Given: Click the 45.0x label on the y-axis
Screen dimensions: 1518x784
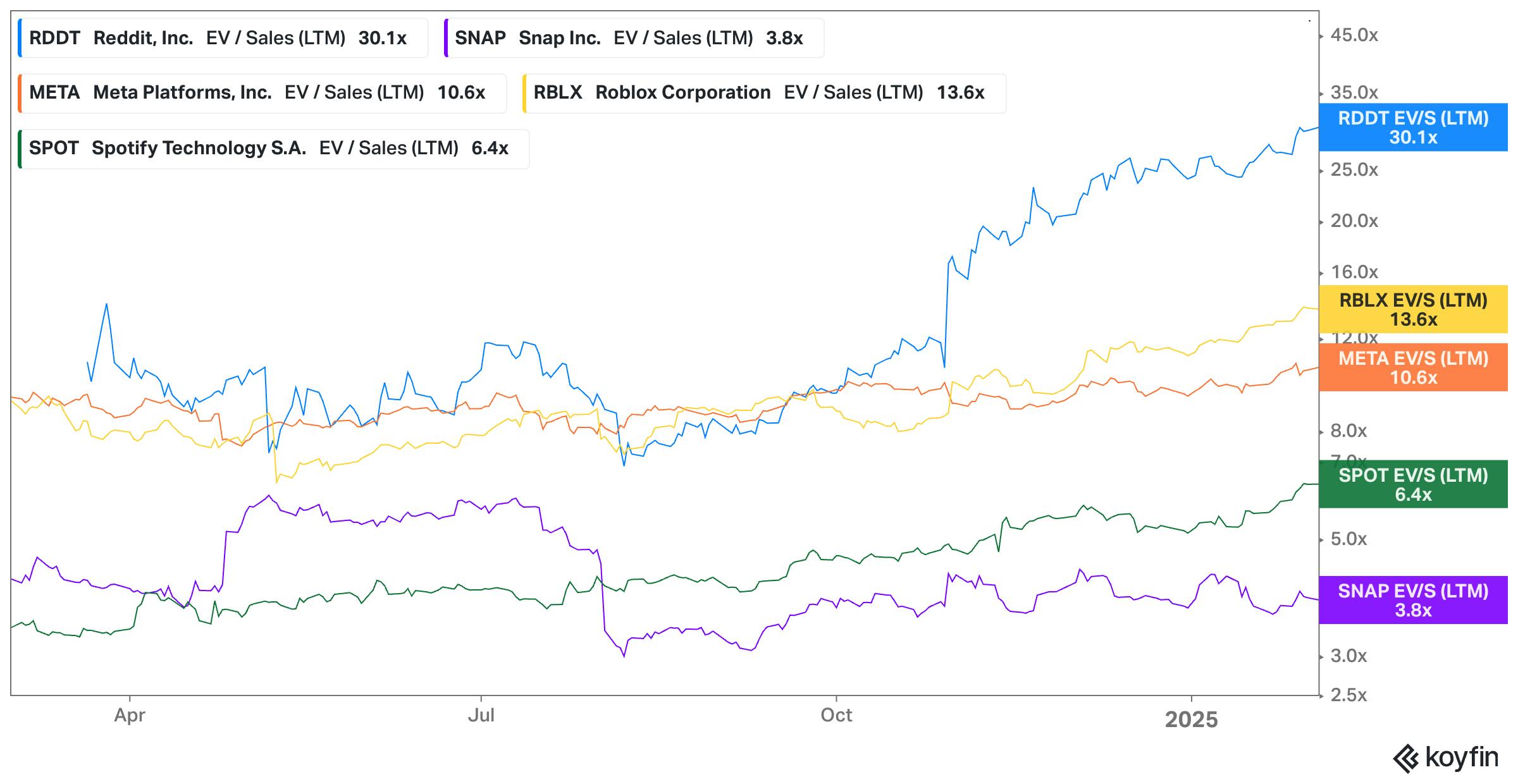Looking at the screenshot, I should tap(1354, 35).
